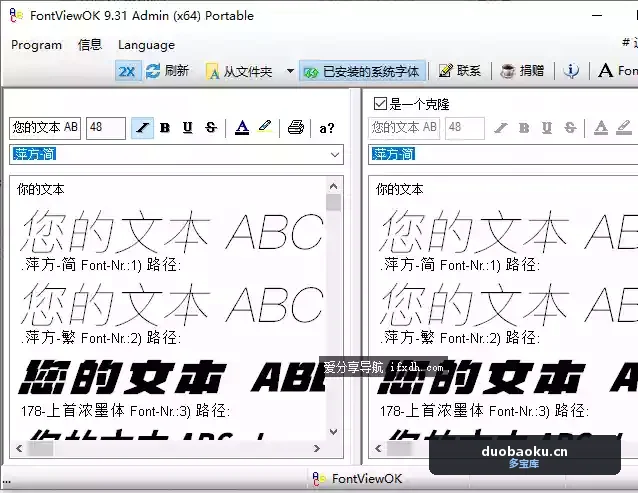Click the left font size 48 field
The height and width of the screenshot is (493, 638).
point(106,128)
